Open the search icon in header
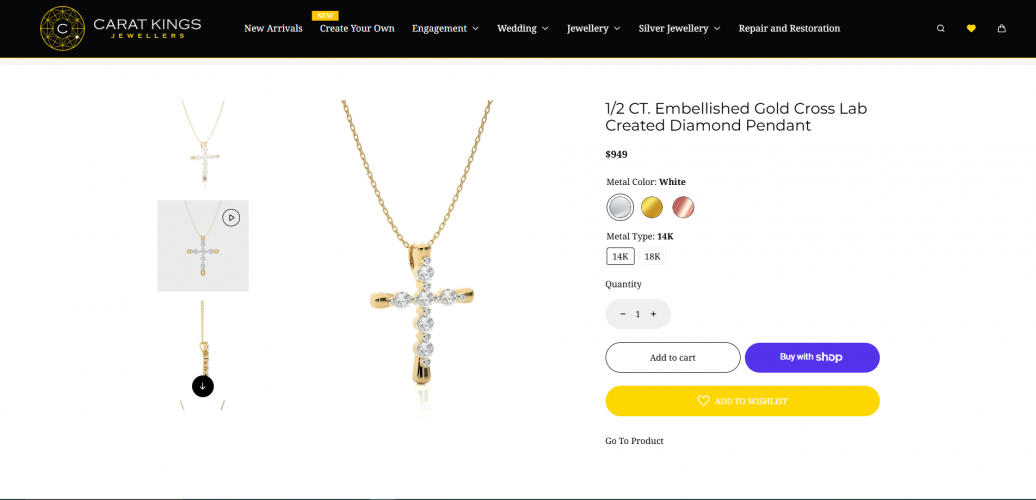Viewport: 1036px width, 500px height. click(940, 28)
